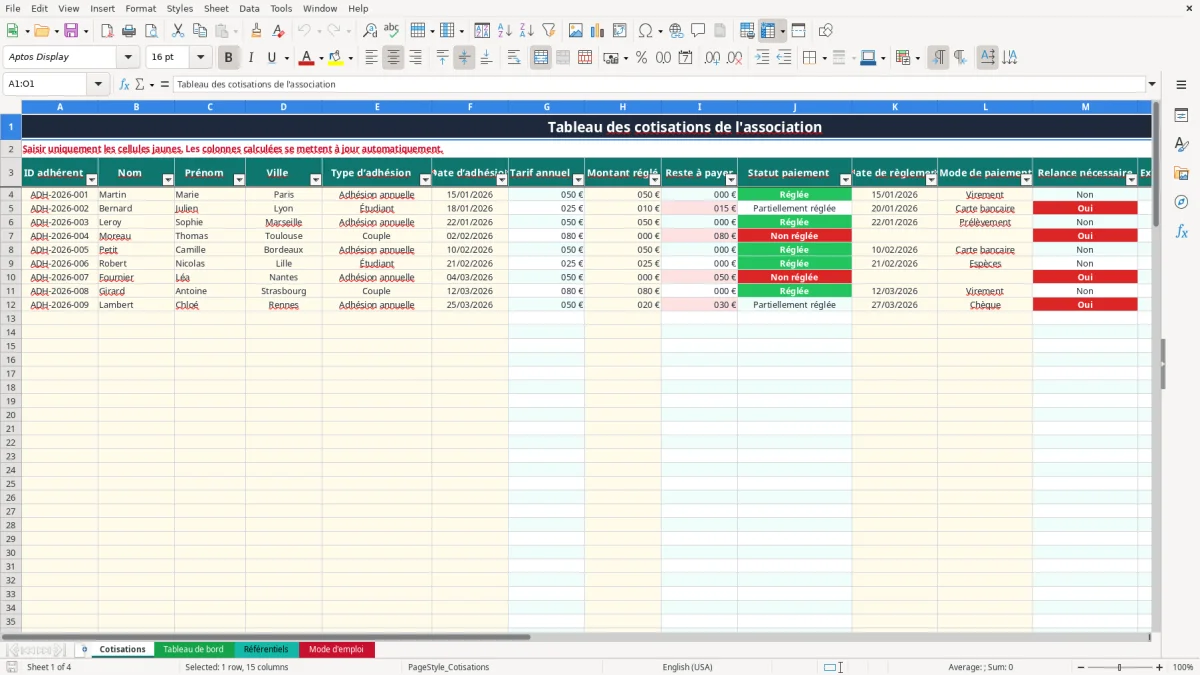Screen dimensions: 1200x675
Task: Click the Insert Comment icon
Action: tap(698, 31)
